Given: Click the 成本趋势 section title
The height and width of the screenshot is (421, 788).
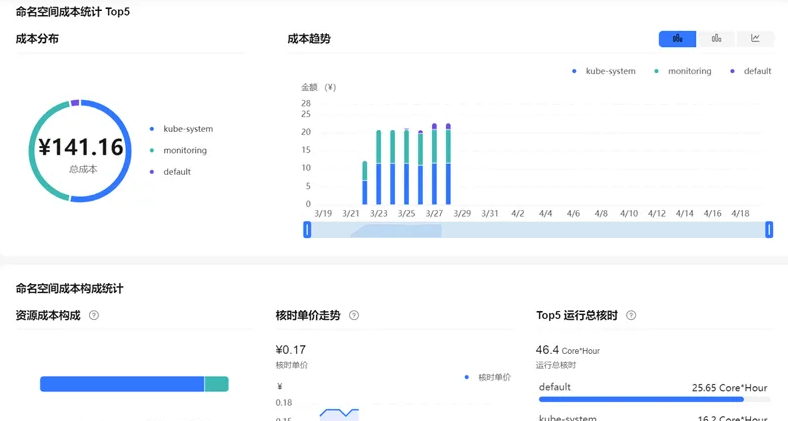Looking at the screenshot, I should click(309, 39).
